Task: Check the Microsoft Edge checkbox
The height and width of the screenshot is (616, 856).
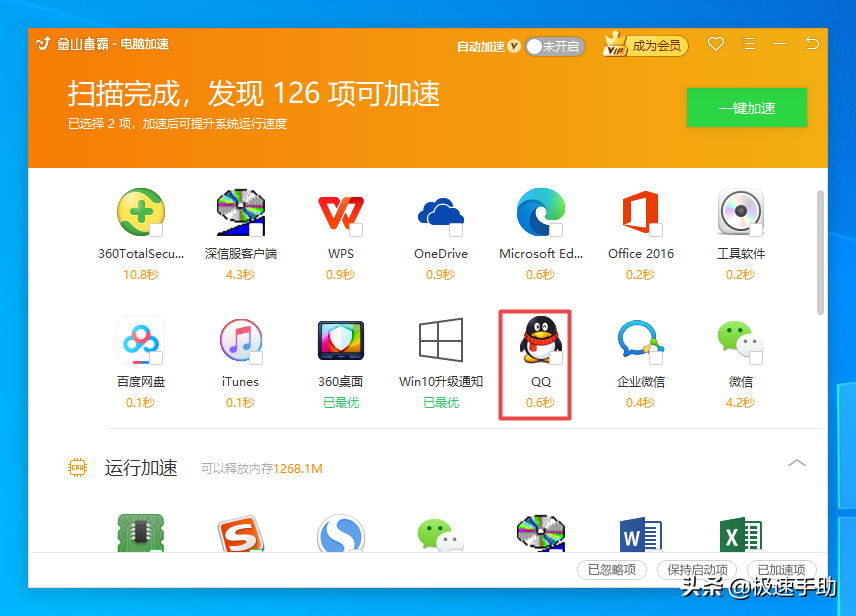Action: click(x=556, y=230)
